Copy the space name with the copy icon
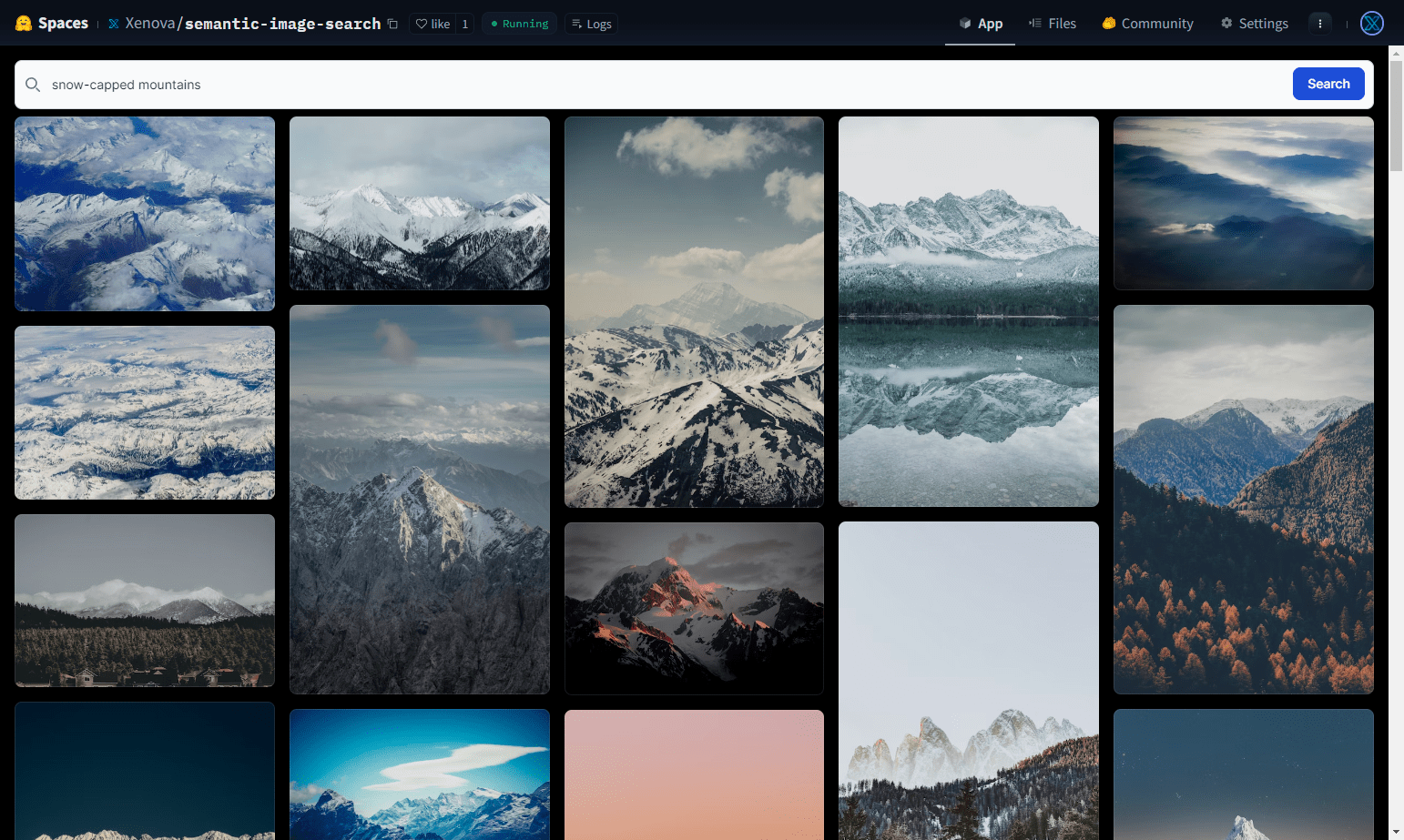Viewport: 1404px width, 840px height. point(392,24)
